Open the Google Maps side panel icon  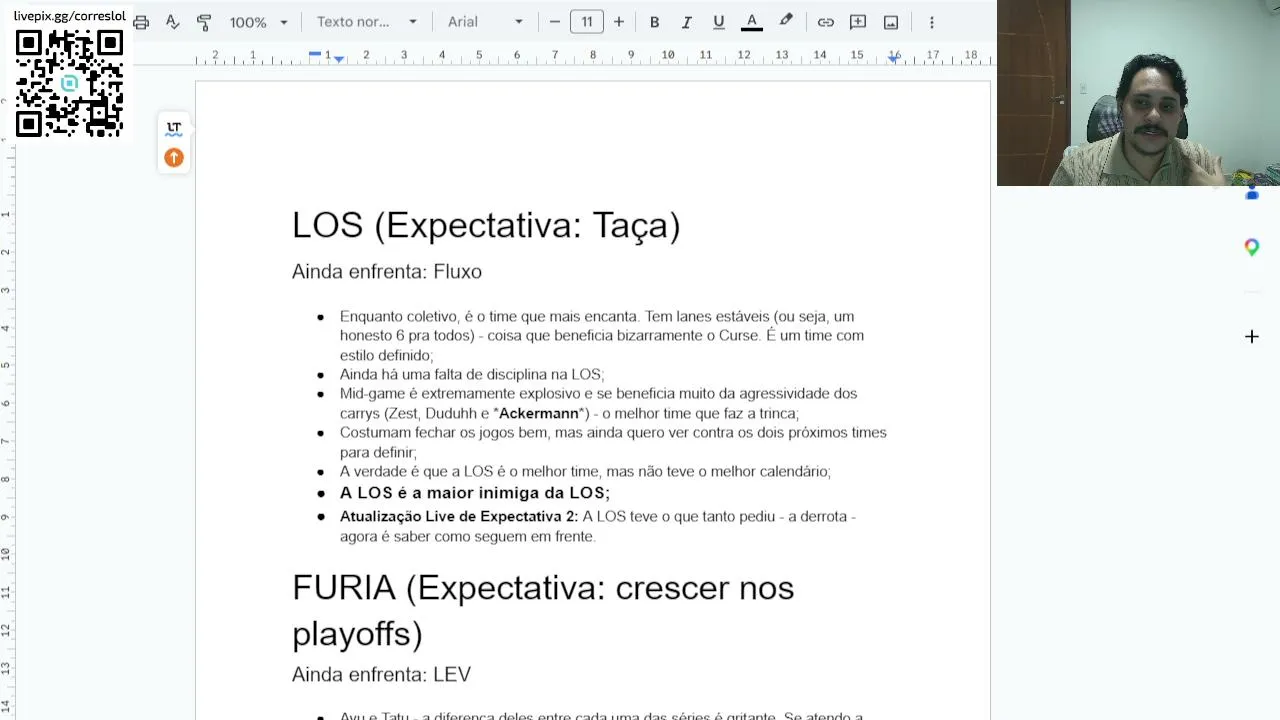[x=1252, y=247]
